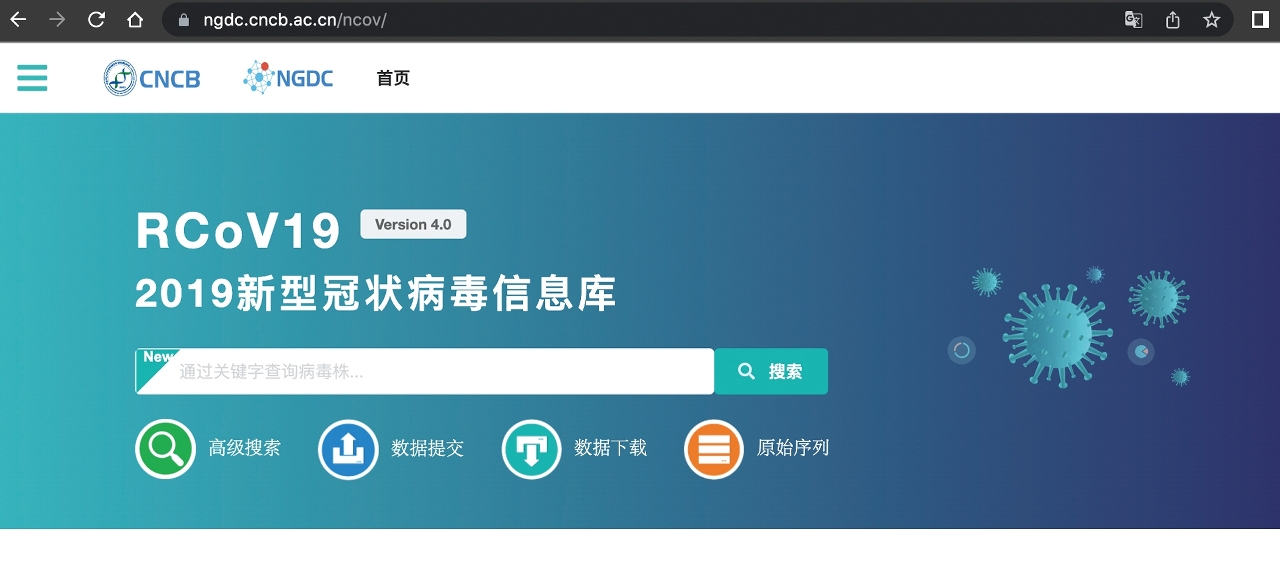Open the green hamburger menu
This screenshot has height=565, width=1280.
[x=32, y=78]
